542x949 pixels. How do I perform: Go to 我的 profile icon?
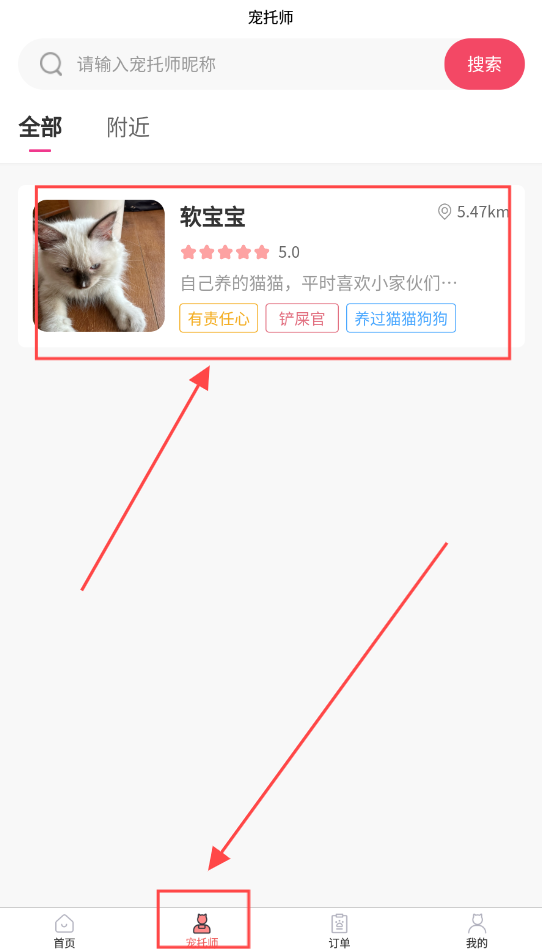coord(477,923)
